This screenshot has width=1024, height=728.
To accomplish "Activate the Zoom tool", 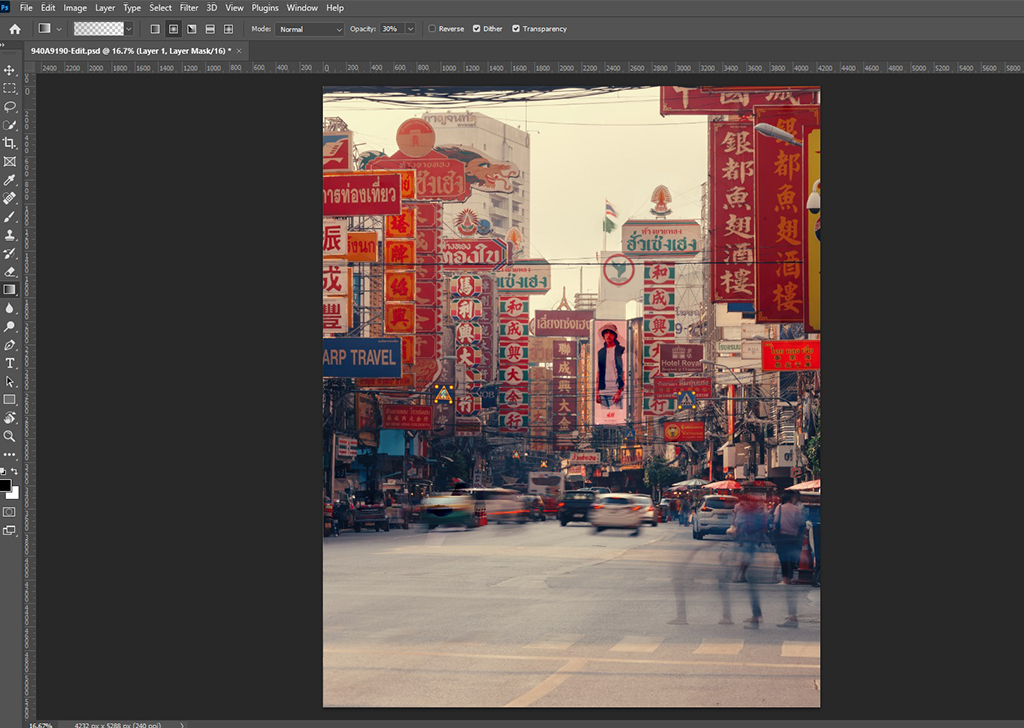I will tap(10, 436).
